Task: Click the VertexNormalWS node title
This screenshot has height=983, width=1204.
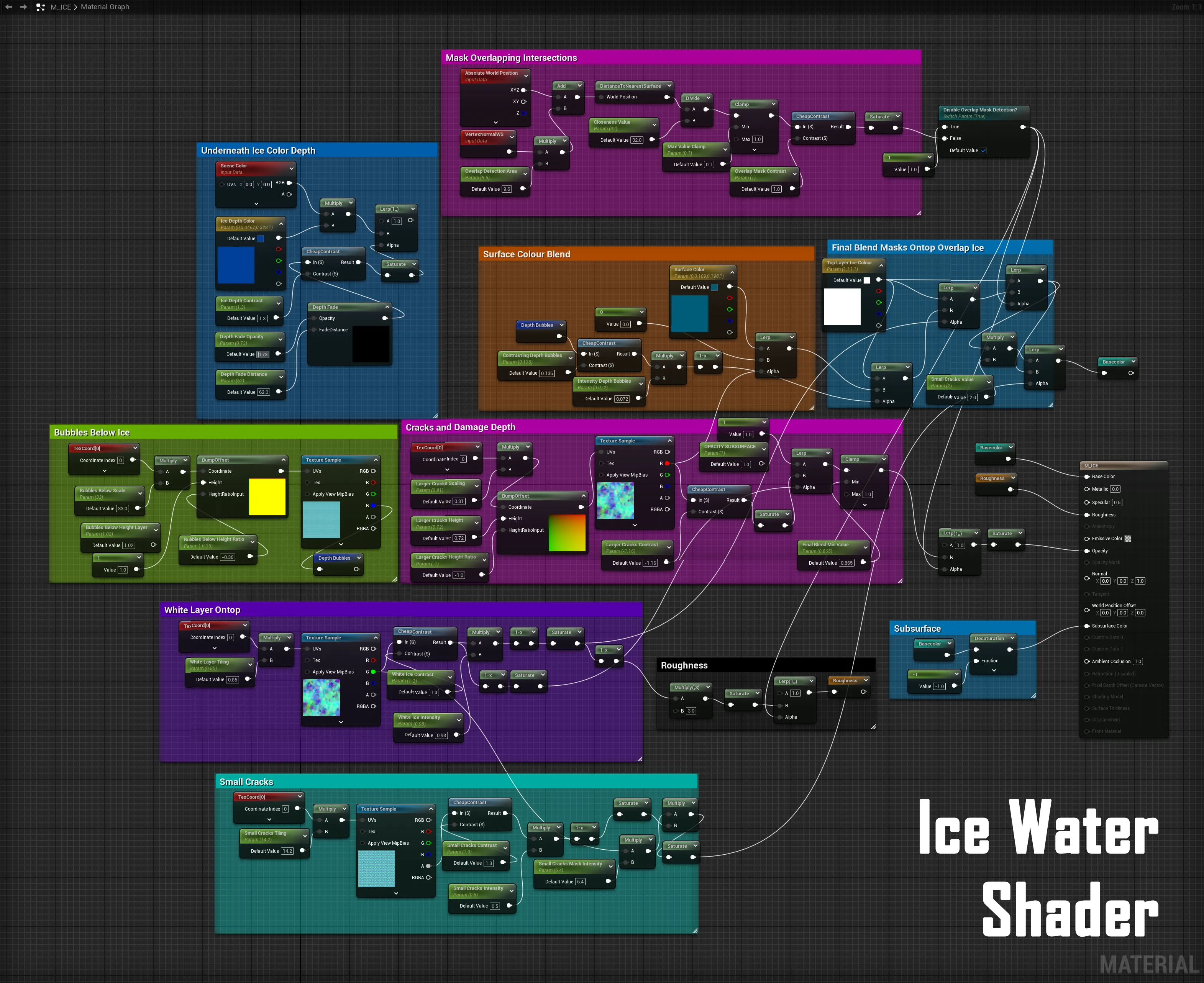Action: pyautogui.click(x=484, y=134)
